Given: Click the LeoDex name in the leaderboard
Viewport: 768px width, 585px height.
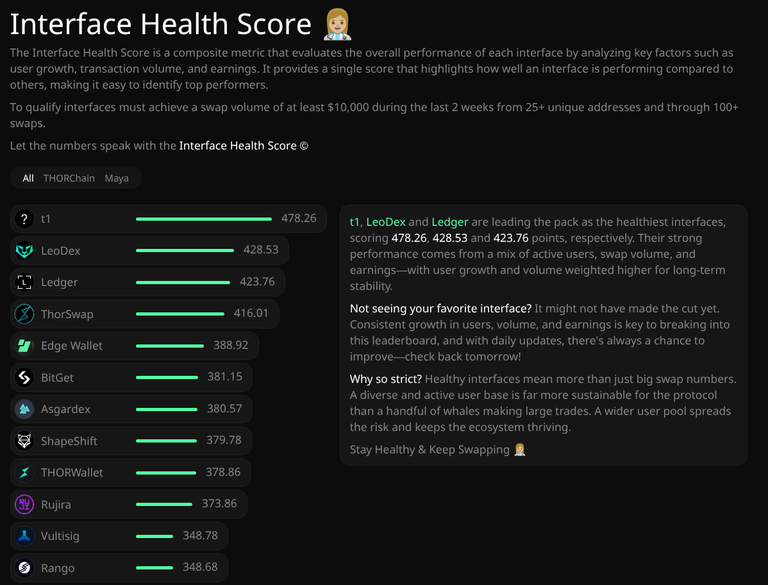Looking at the screenshot, I should [60, 251].
